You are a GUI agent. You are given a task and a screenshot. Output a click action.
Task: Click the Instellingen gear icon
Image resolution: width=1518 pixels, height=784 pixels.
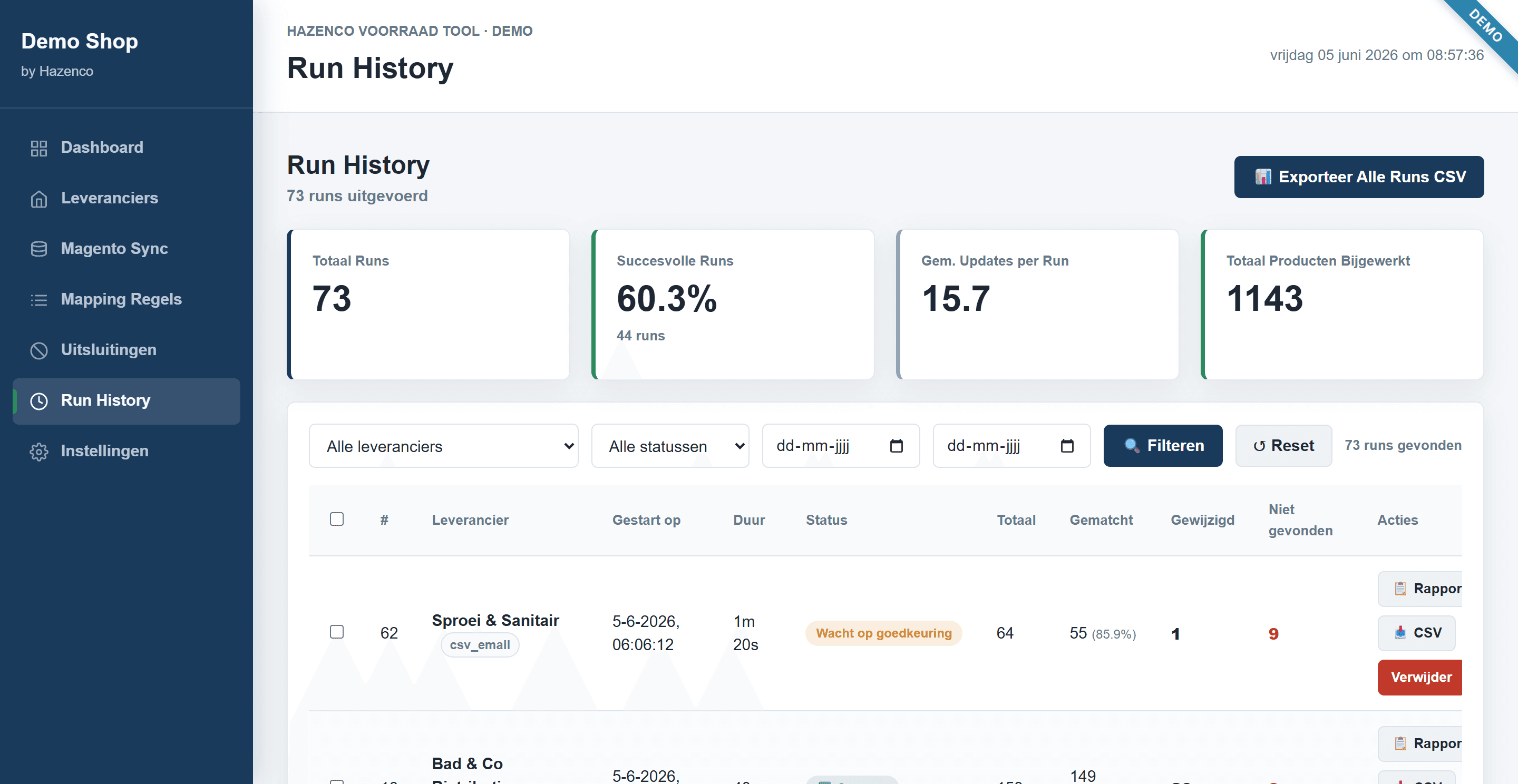coord(39,452)
